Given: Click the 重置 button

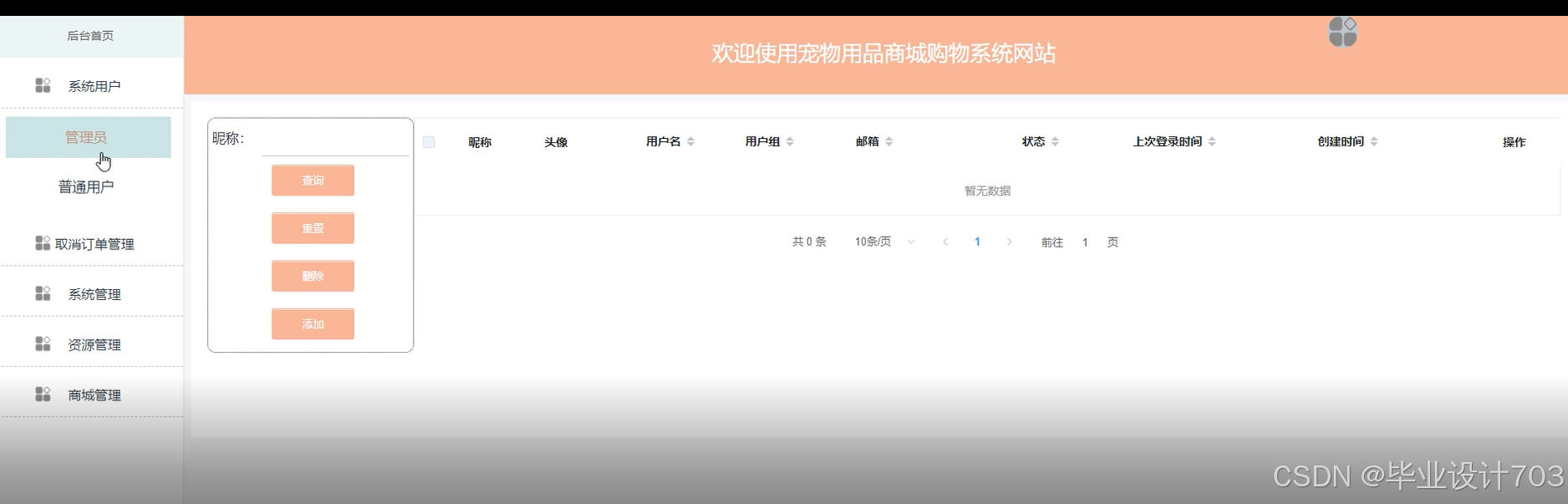Looking at the screenshot, I should [x=313, y=228].
